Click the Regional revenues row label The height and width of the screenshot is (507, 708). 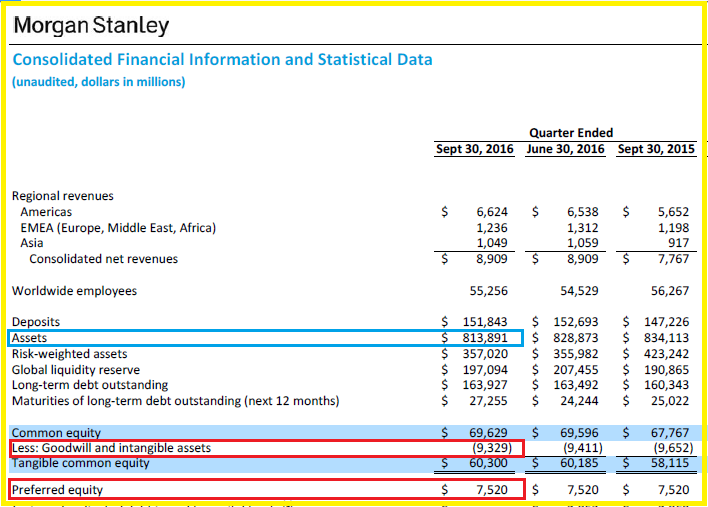coord(62,196)
